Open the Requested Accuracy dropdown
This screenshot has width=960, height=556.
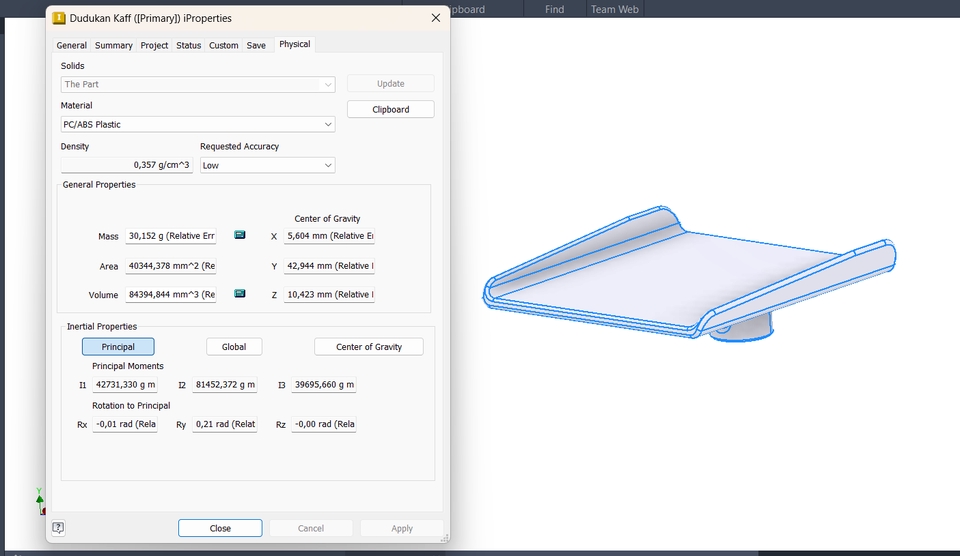point(268,165)
